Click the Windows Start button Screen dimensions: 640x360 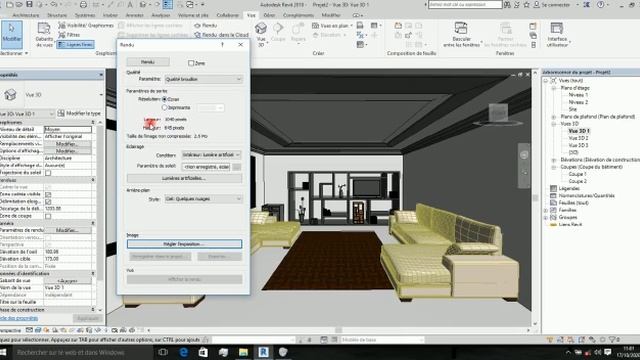(x=4, y=352)
